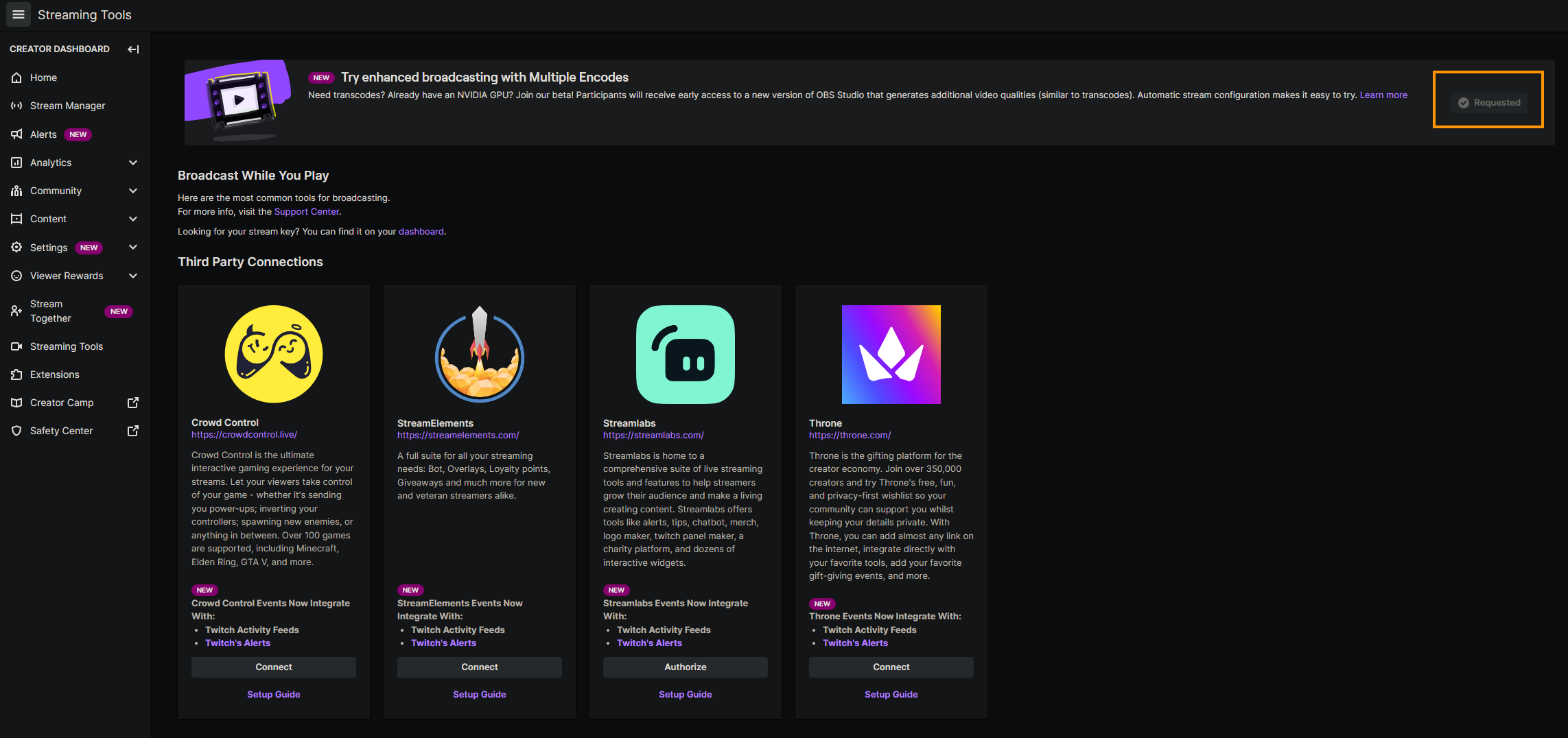
Task: Click the Requested button in the banner
Action: point(1488,102)
